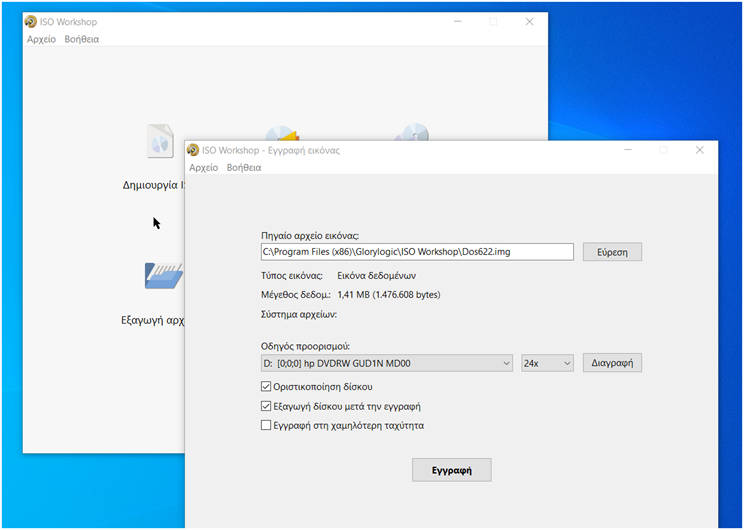Image resolution: width=744 pixels, height=530 pixels.
Task: Click the Δημιουργία label in main window
Action: (153, 185)
